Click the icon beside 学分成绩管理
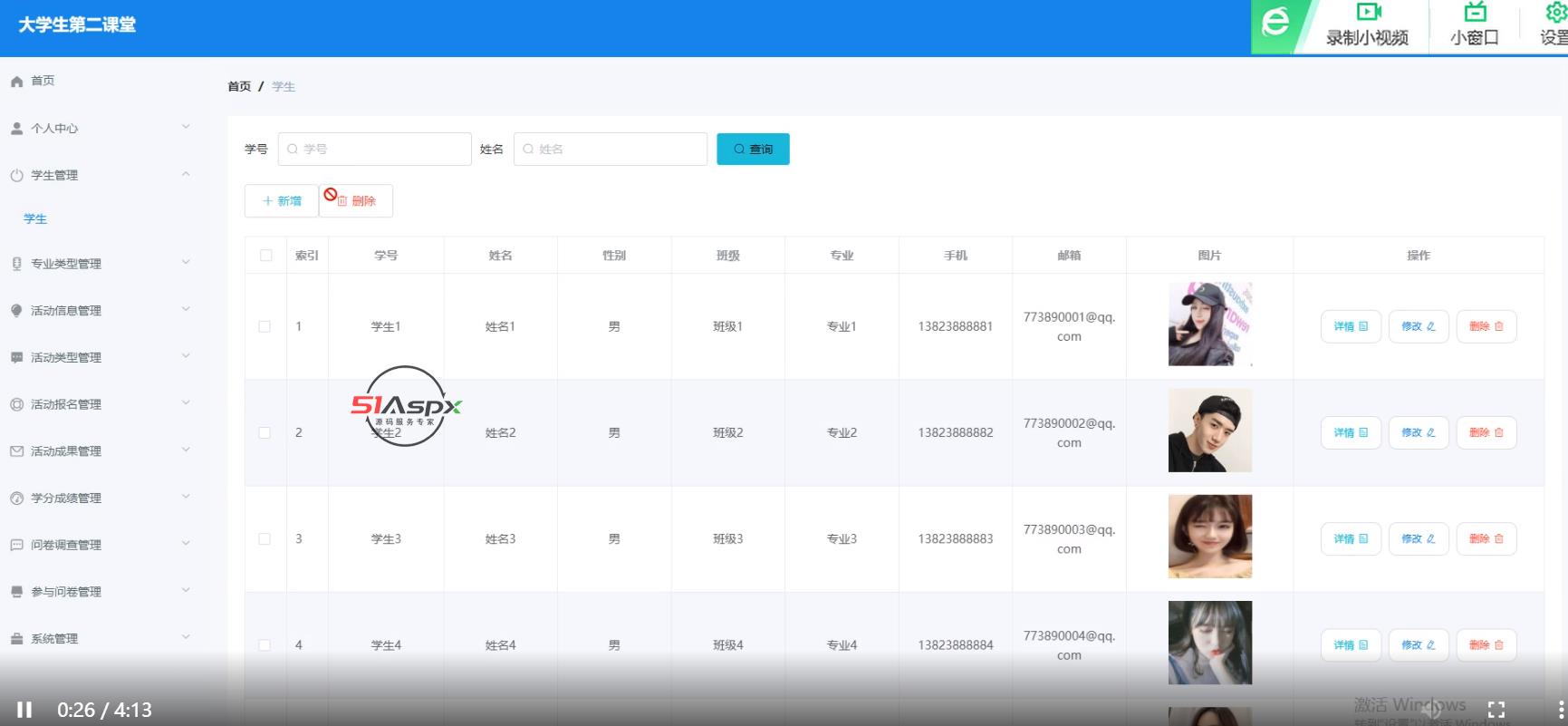The width and height of the screenshot is (1568, 726). (x=16, y=499)
